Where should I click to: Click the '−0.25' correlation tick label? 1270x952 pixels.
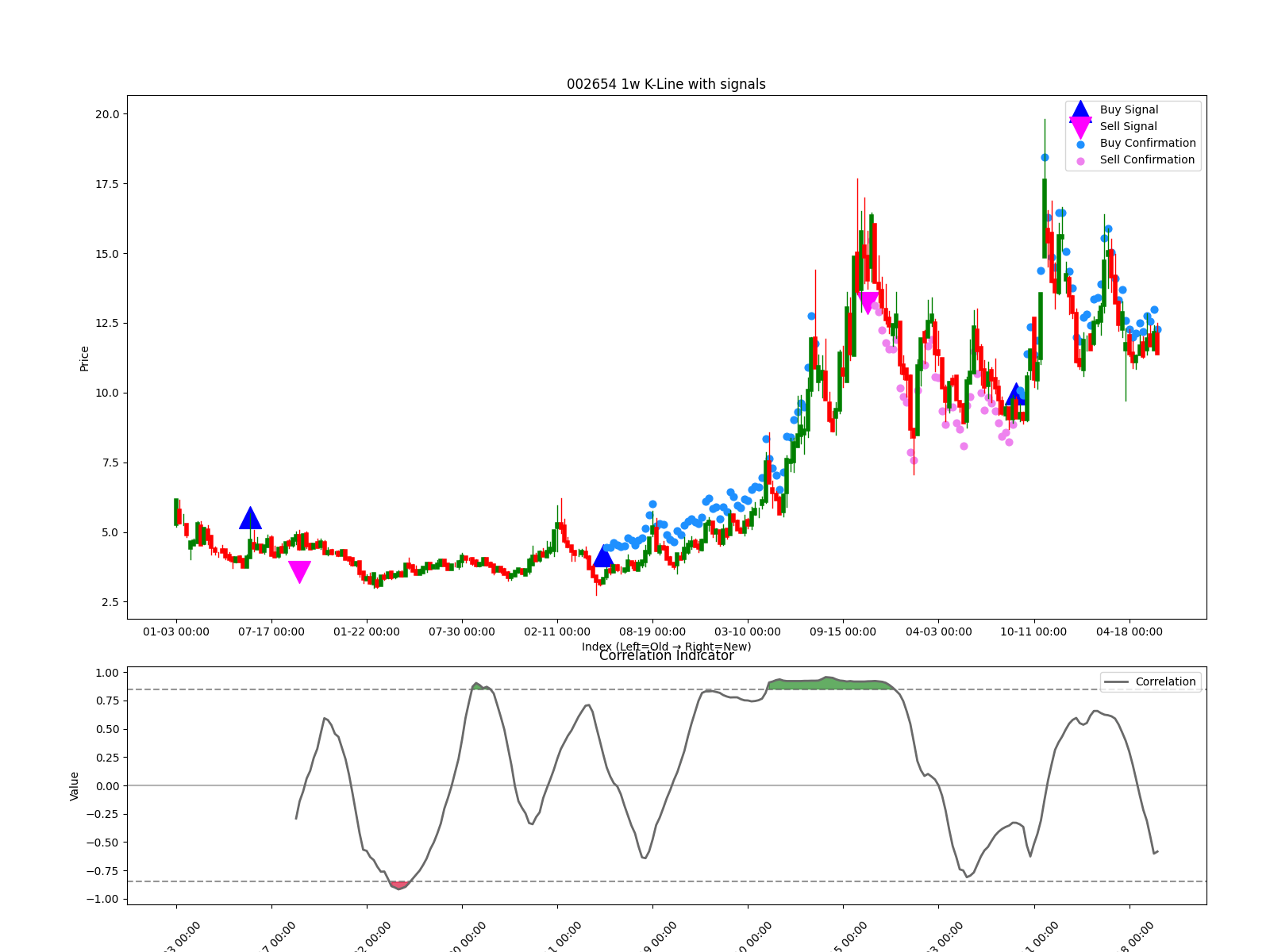(x=103, y=815)
